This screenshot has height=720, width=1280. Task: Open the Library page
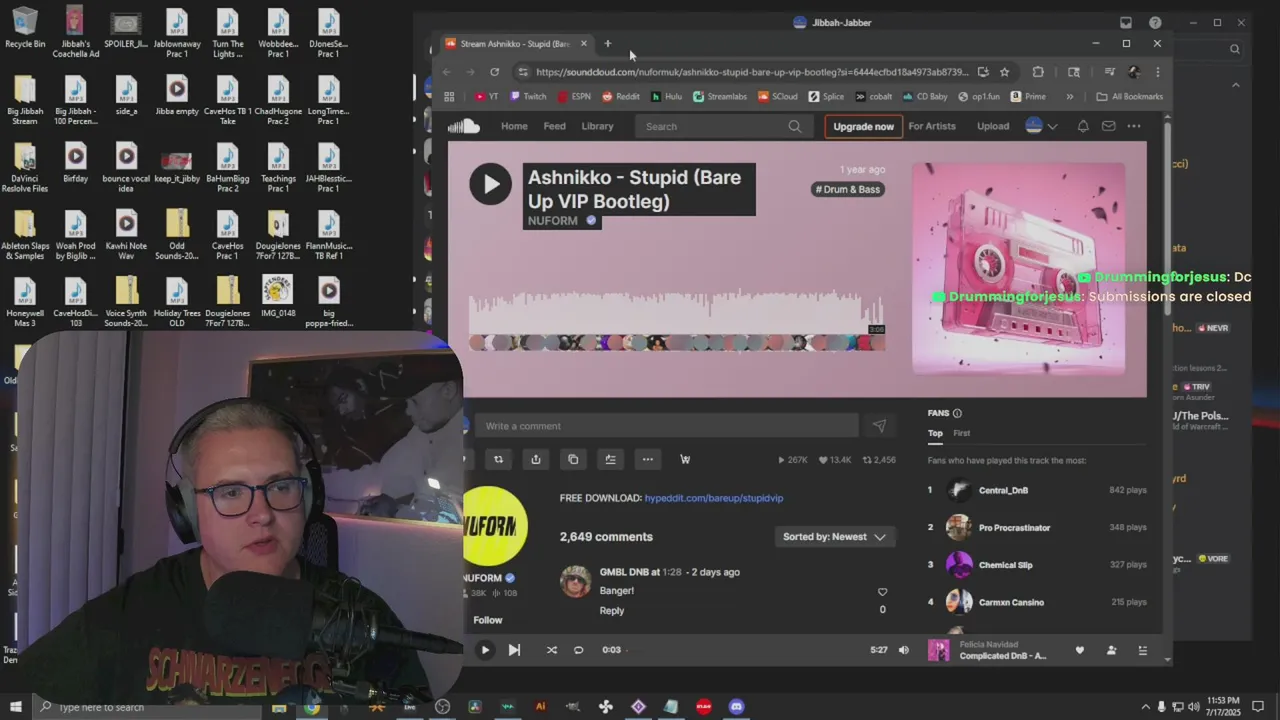[x=597, y=126]
